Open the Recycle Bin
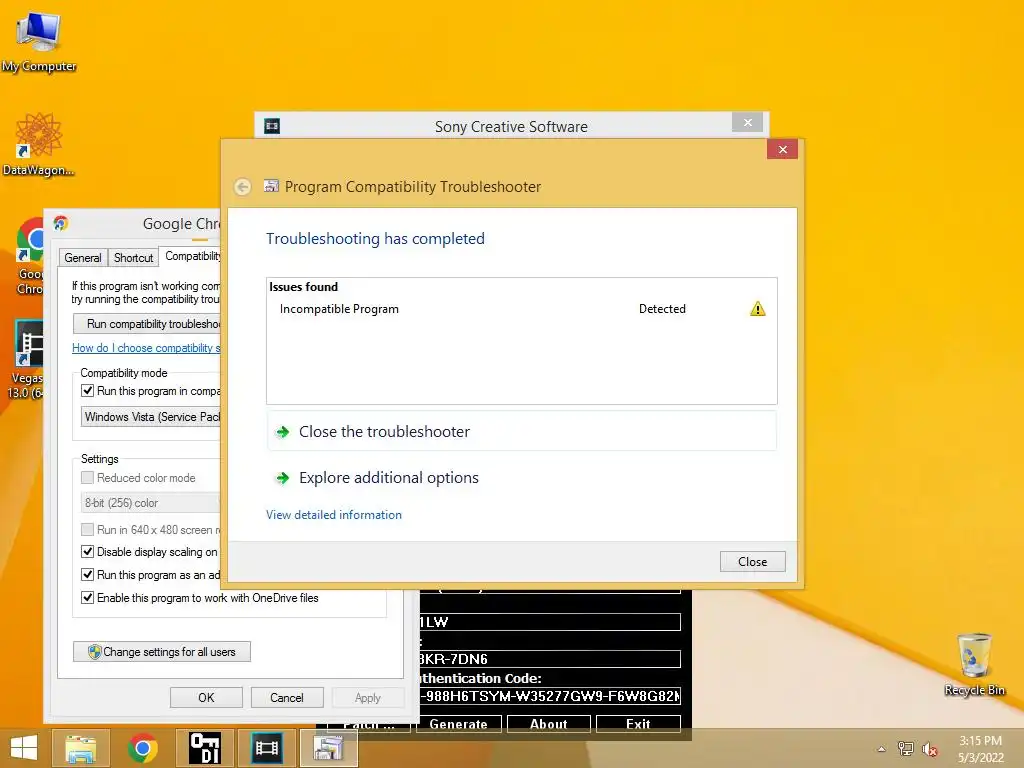Image resolution: width=1024 pixels, height=768 pixels. tap(974, 664)
